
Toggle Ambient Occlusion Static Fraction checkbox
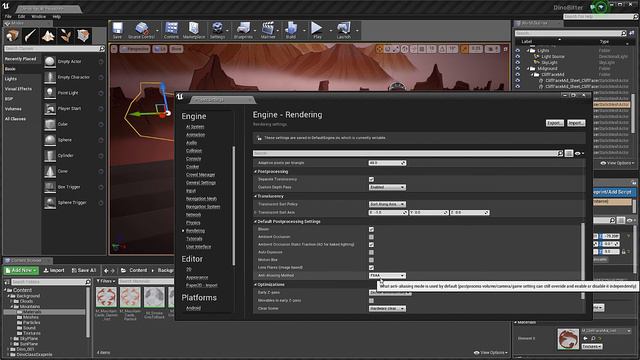point(371,244)
